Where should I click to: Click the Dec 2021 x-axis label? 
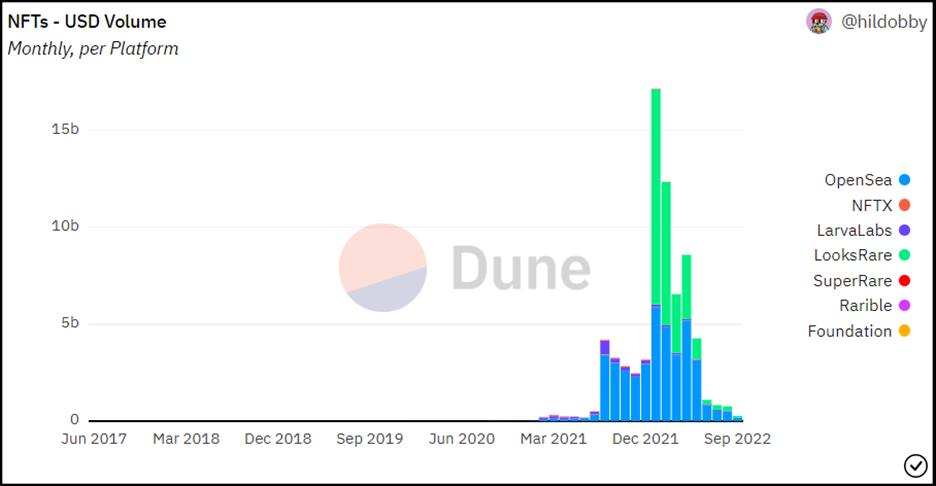[645, 439]
